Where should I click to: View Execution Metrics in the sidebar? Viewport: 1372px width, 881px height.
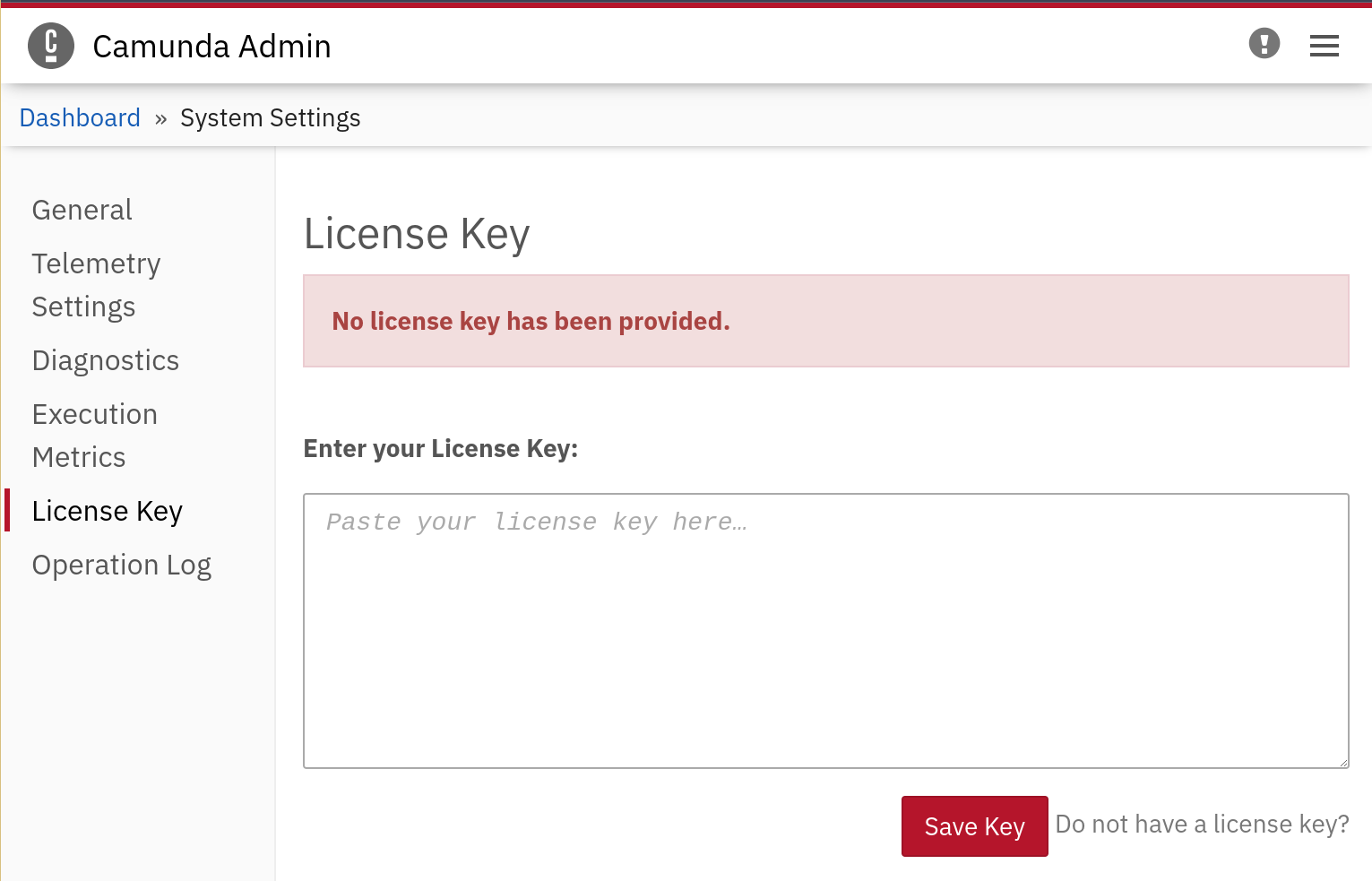(94, 435)
